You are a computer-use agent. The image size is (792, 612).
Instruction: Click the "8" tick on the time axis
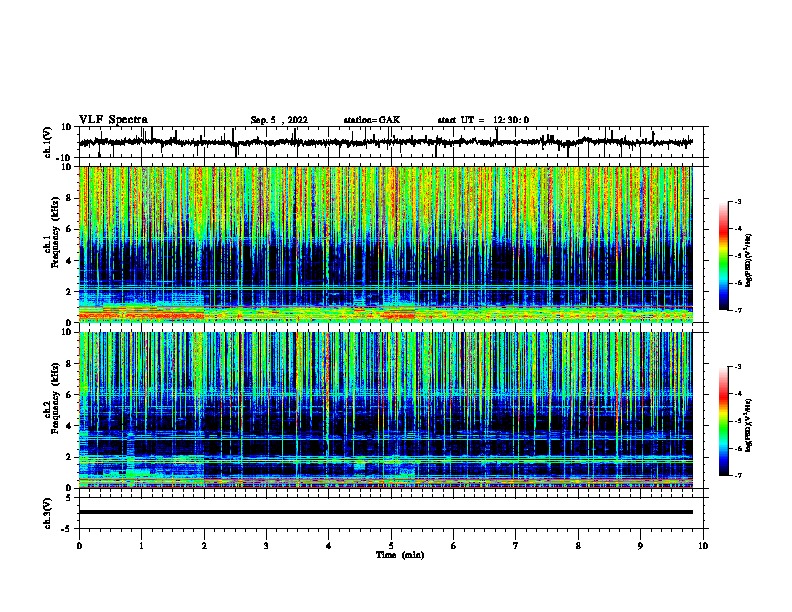pos(578,546)
